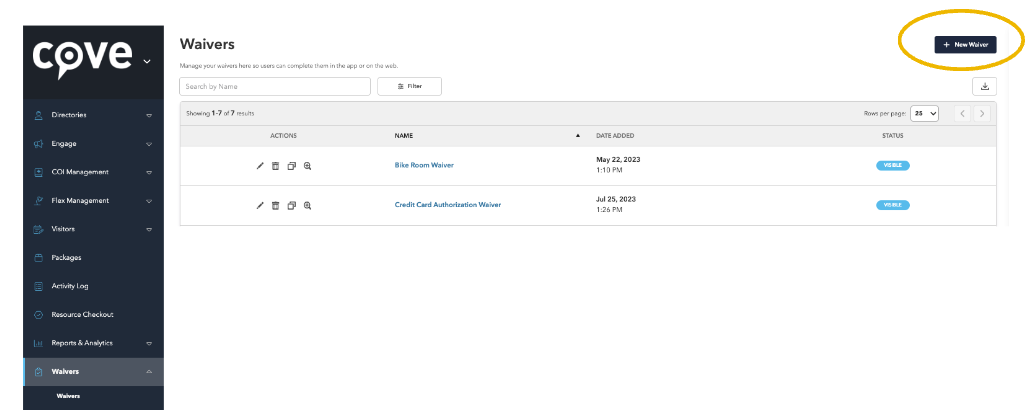Screen dimensions: 1031x410
Task: Expand the Directories menu arrow
Action: pyautogui.click(x=149, y=116)
